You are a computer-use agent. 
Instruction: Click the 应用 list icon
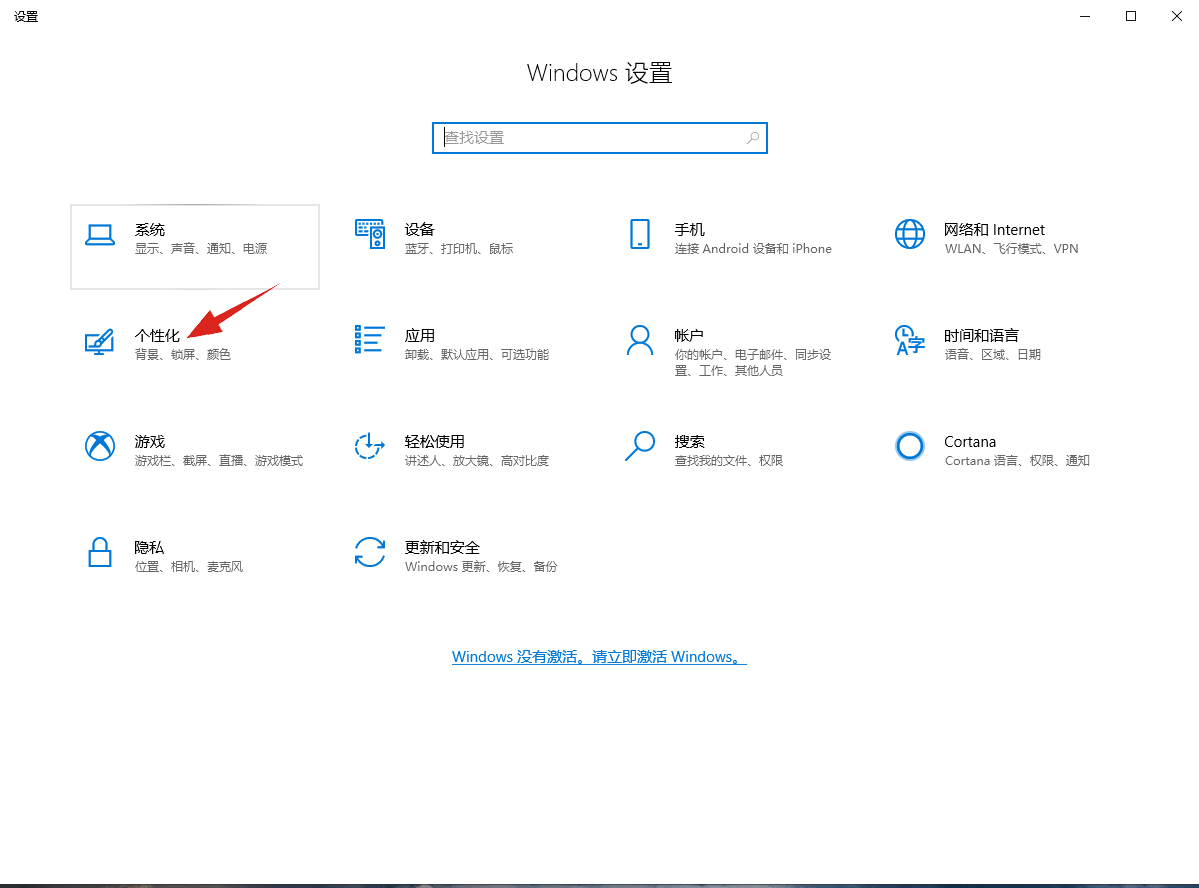[x=369, y=340]
